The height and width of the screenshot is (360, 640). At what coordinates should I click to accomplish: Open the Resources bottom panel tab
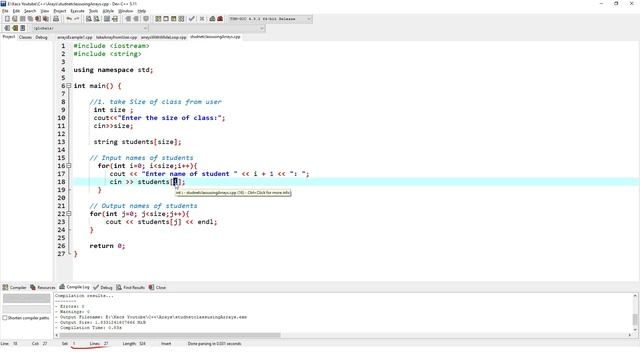(43, 287)
